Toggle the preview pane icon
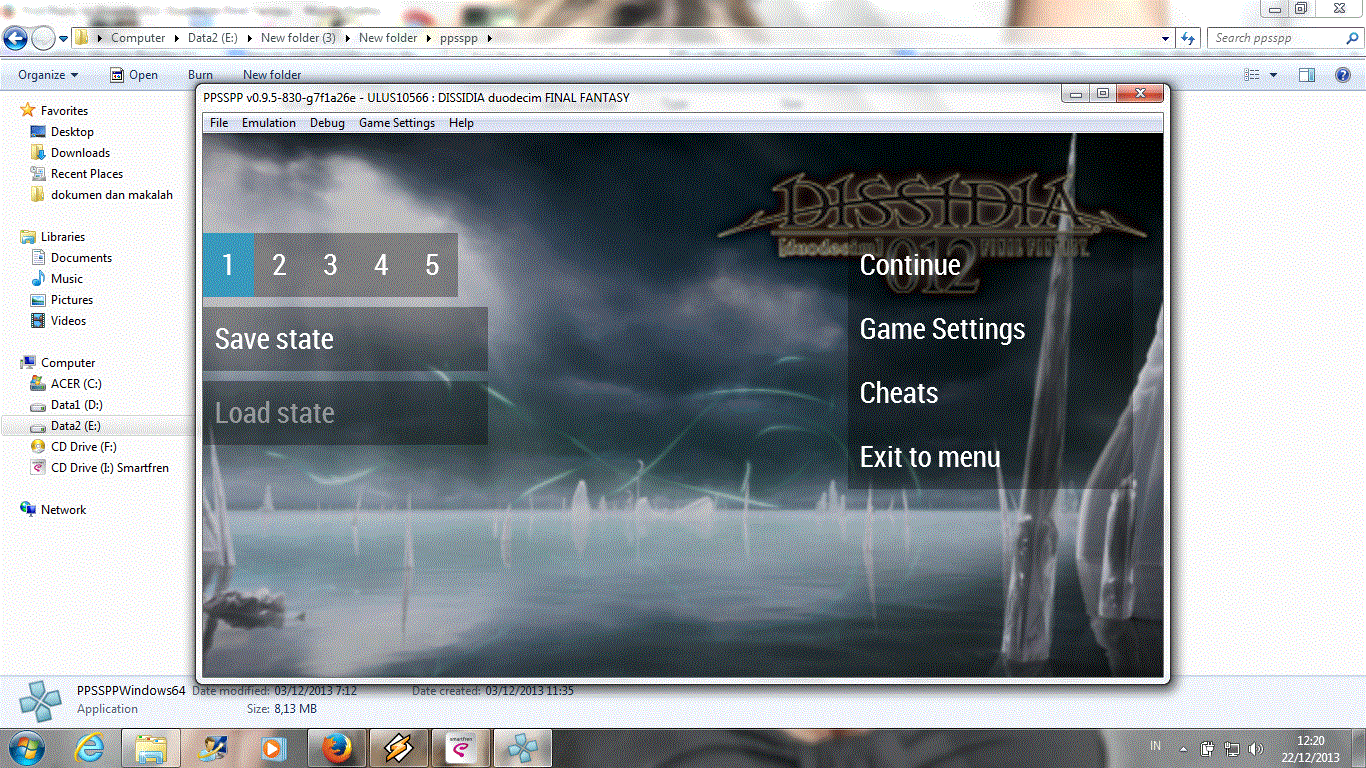Screen dimensions: 1366x768 1306,75
